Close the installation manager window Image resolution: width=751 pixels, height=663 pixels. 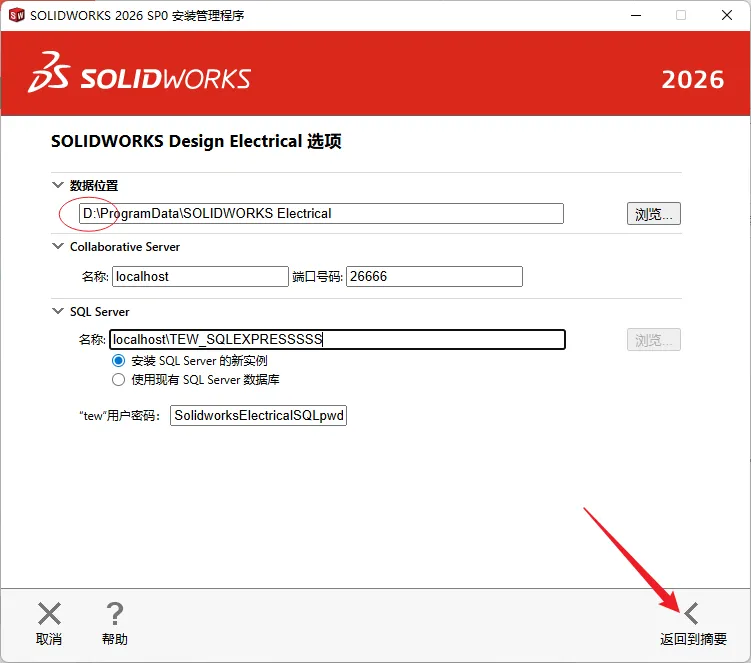tap(727, 15)
